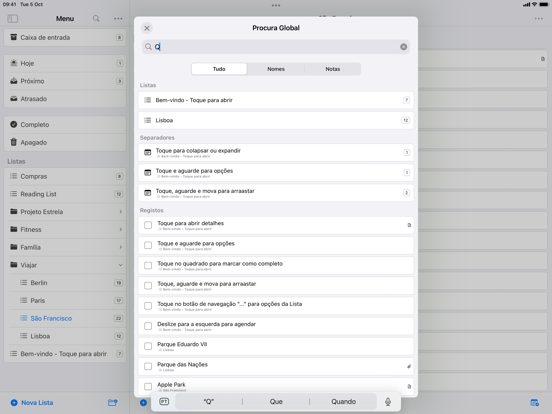Choose the Quando keyboard suggestion
This screenshot has width=552, height=414.
[x=343, y=401]
